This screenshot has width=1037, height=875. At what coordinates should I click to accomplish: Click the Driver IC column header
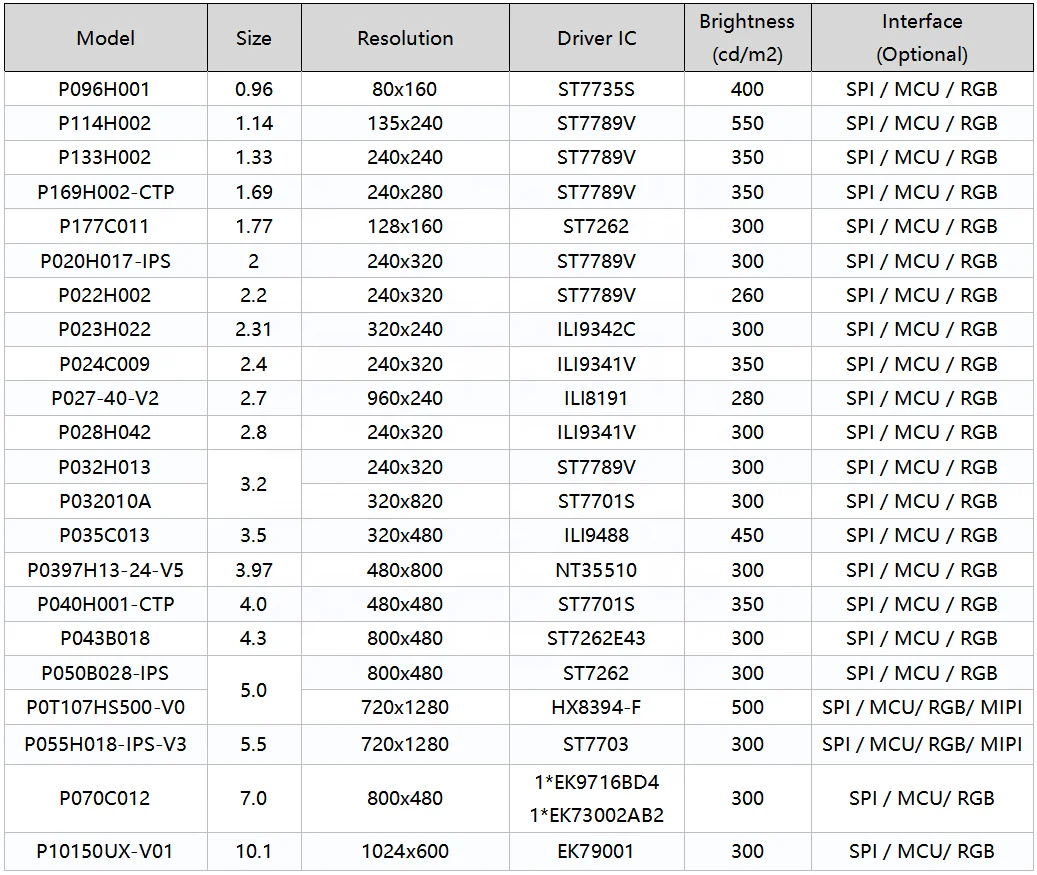[x=594, y=37]
